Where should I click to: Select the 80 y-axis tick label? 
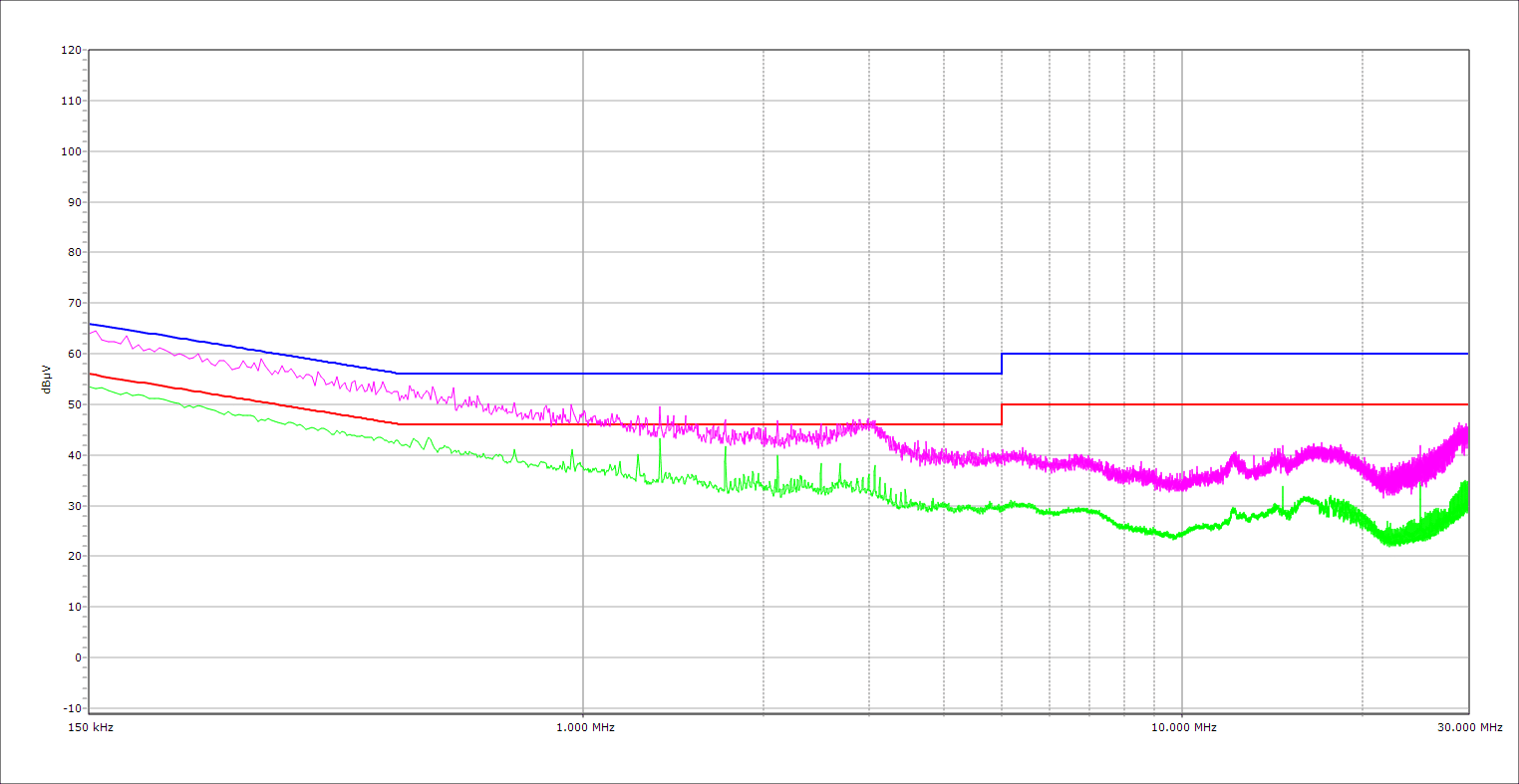(73, 253)
